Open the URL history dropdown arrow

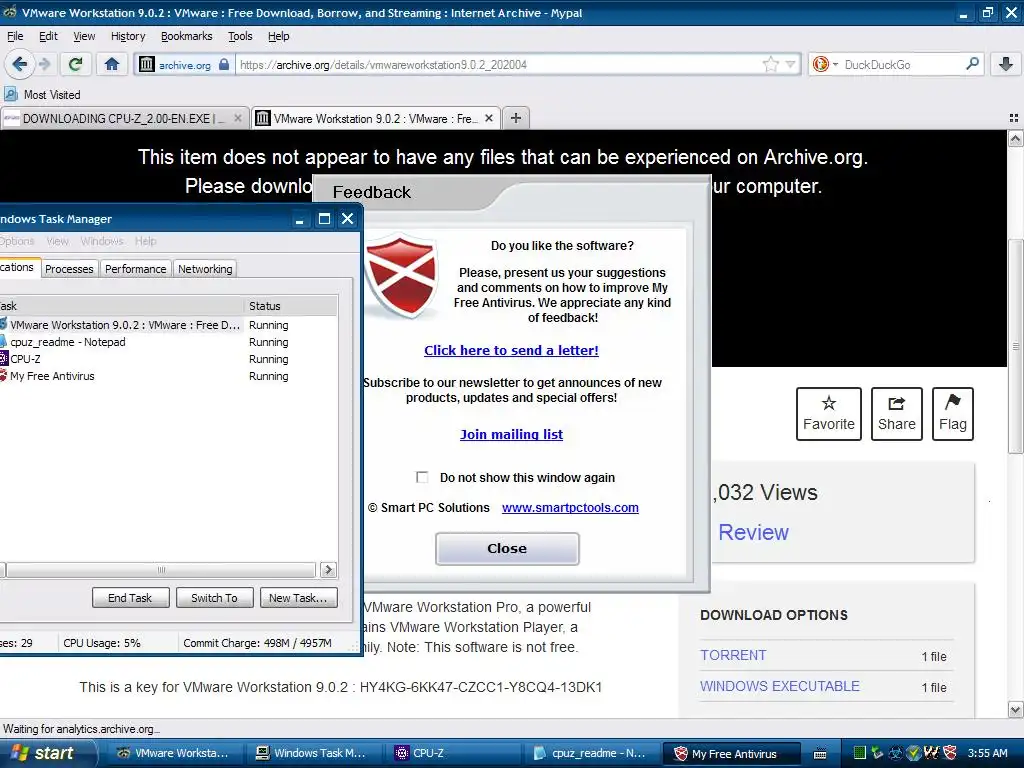tap(790, 64)
